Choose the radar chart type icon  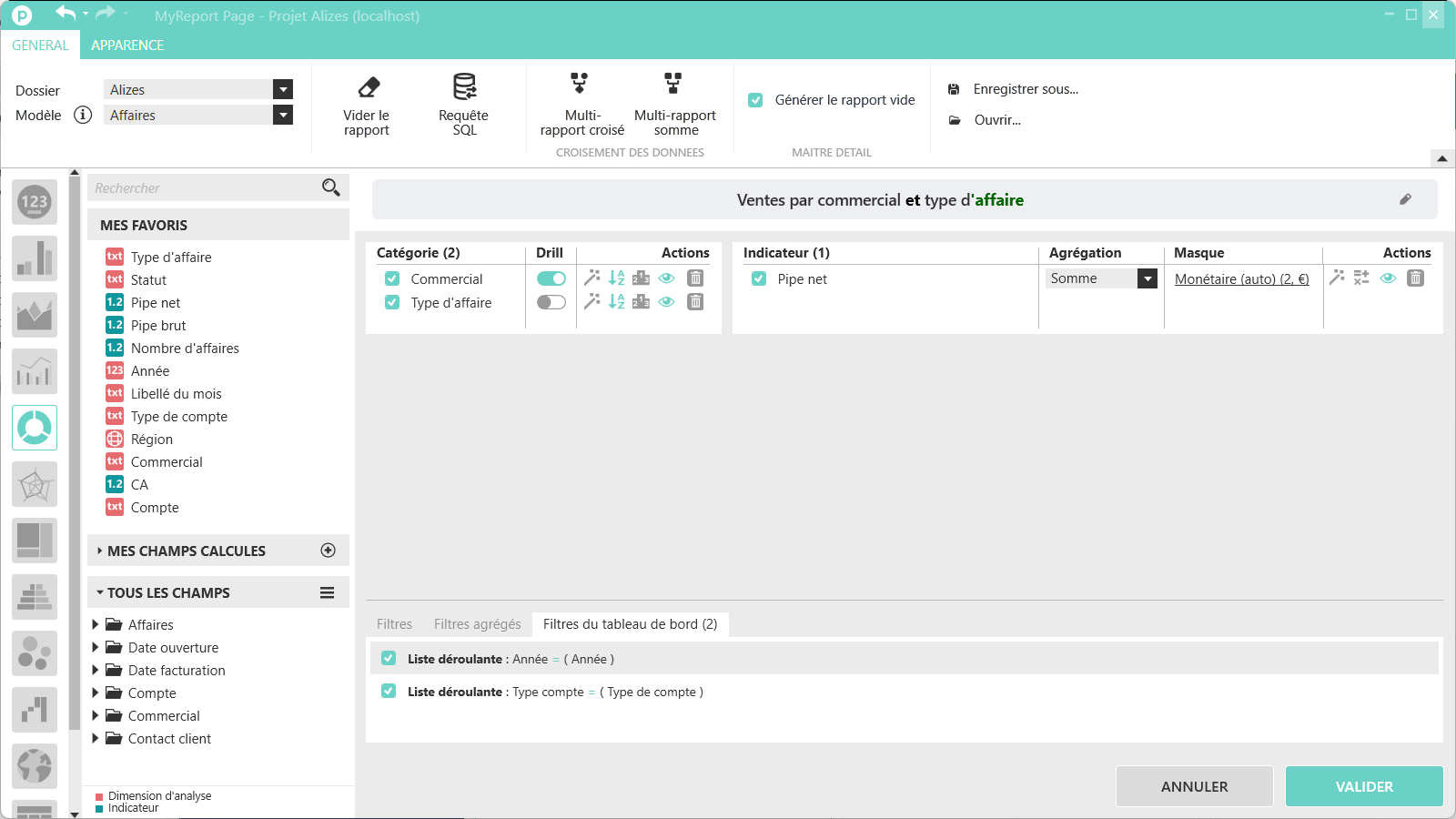(x=35, y=484)
